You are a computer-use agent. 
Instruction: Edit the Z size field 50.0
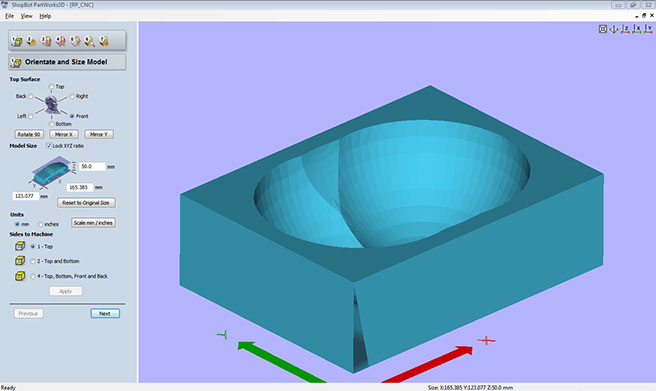pos(92,166)
